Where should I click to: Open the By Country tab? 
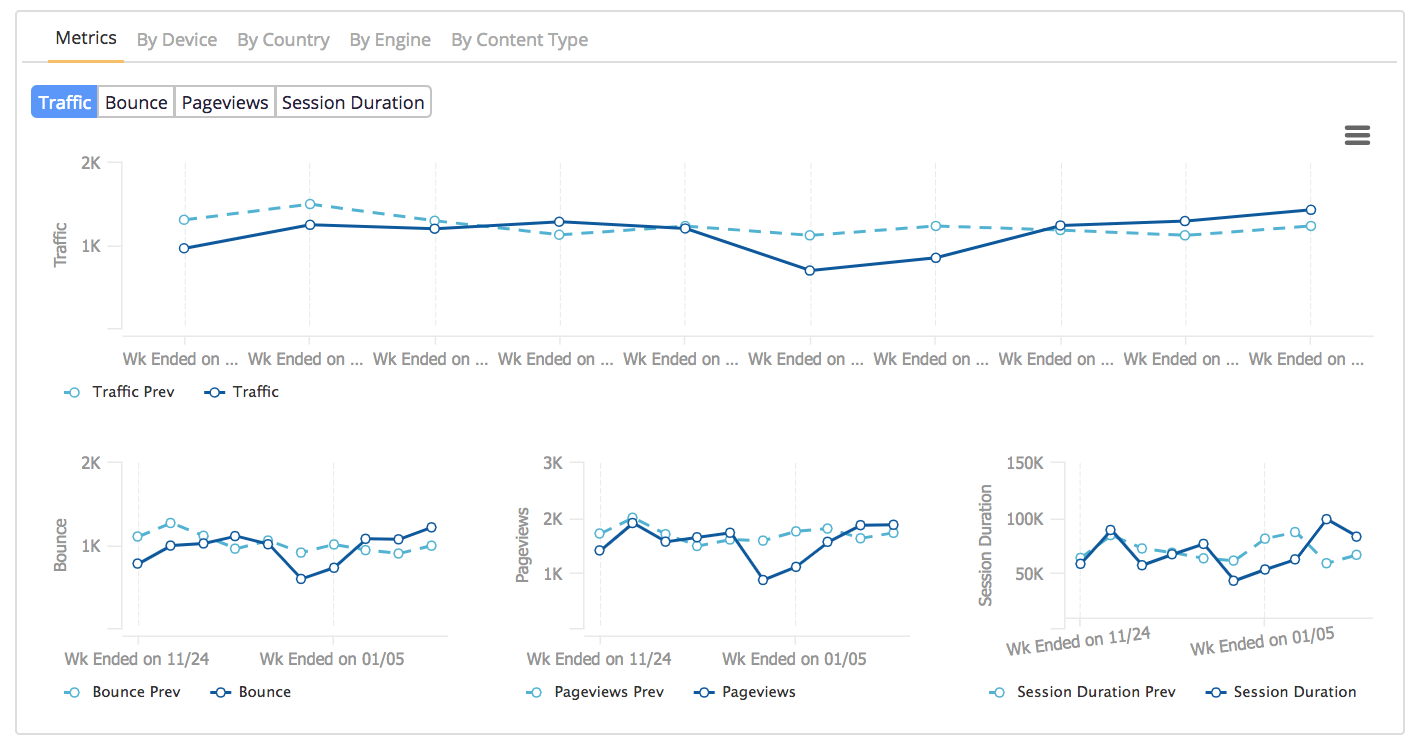pos(283,40)
